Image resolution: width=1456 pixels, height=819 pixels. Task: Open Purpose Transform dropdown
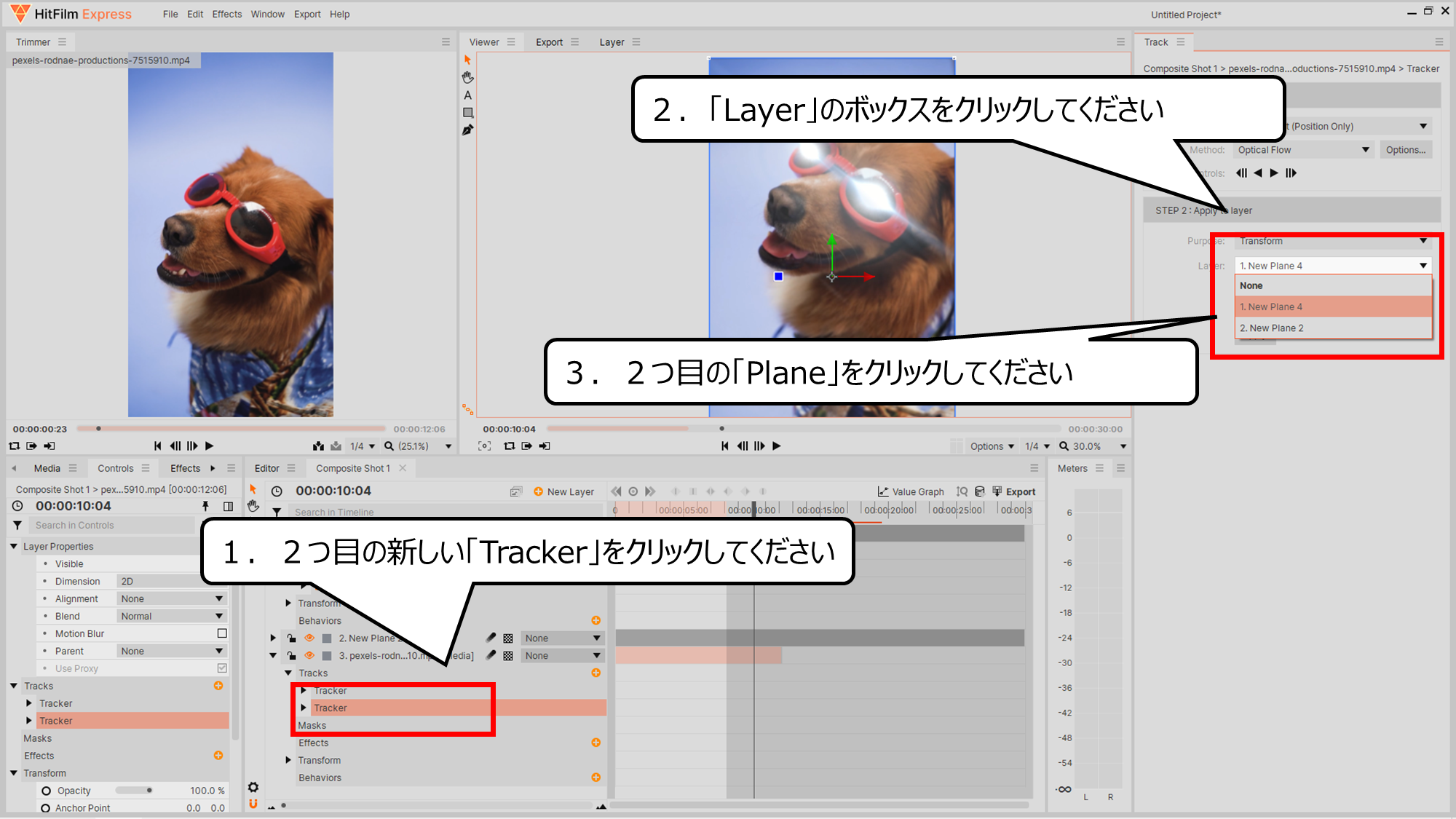pos(1333,241)
